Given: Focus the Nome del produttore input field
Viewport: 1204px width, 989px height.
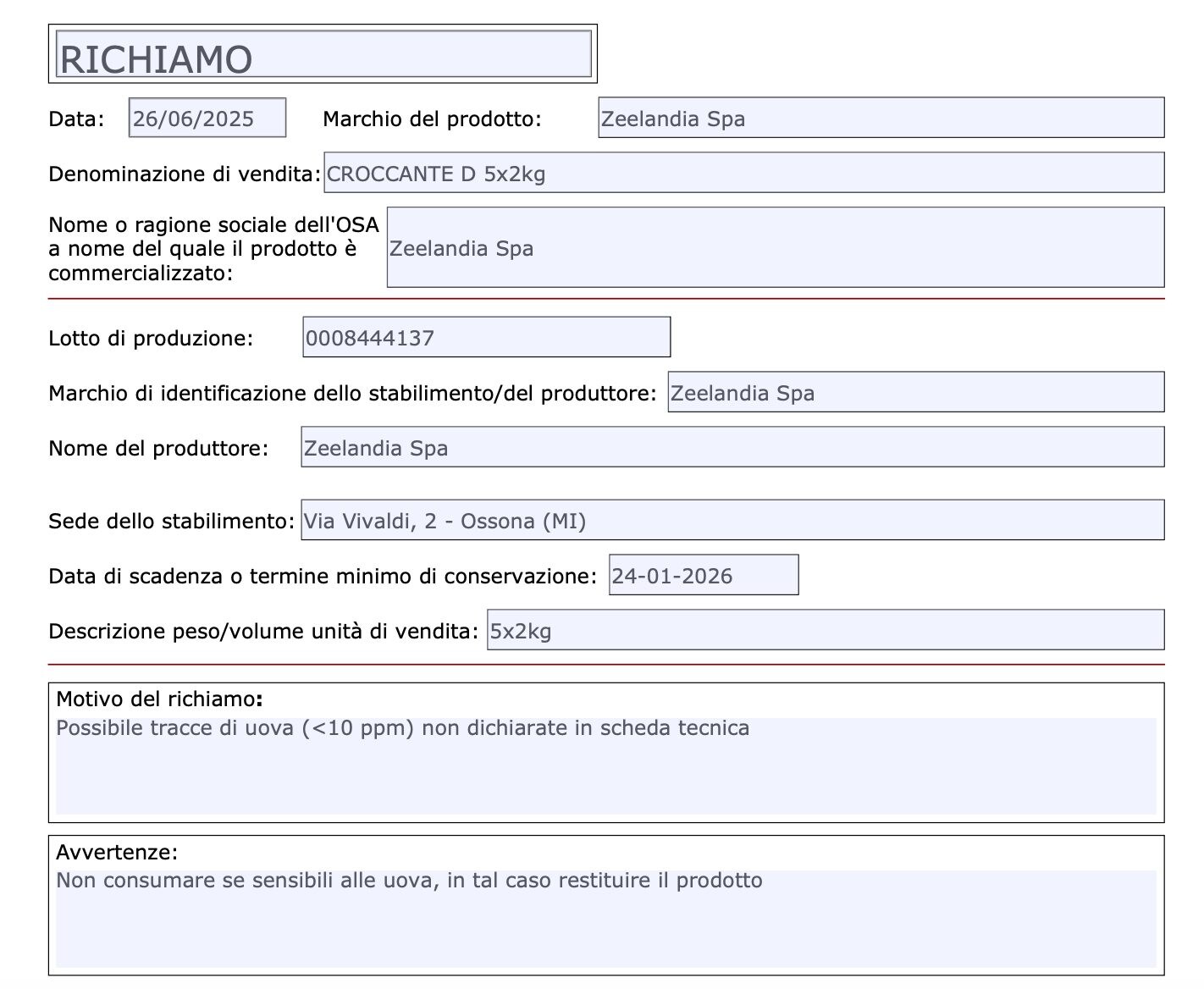Looking at the screenshot, I should point(732,447).
